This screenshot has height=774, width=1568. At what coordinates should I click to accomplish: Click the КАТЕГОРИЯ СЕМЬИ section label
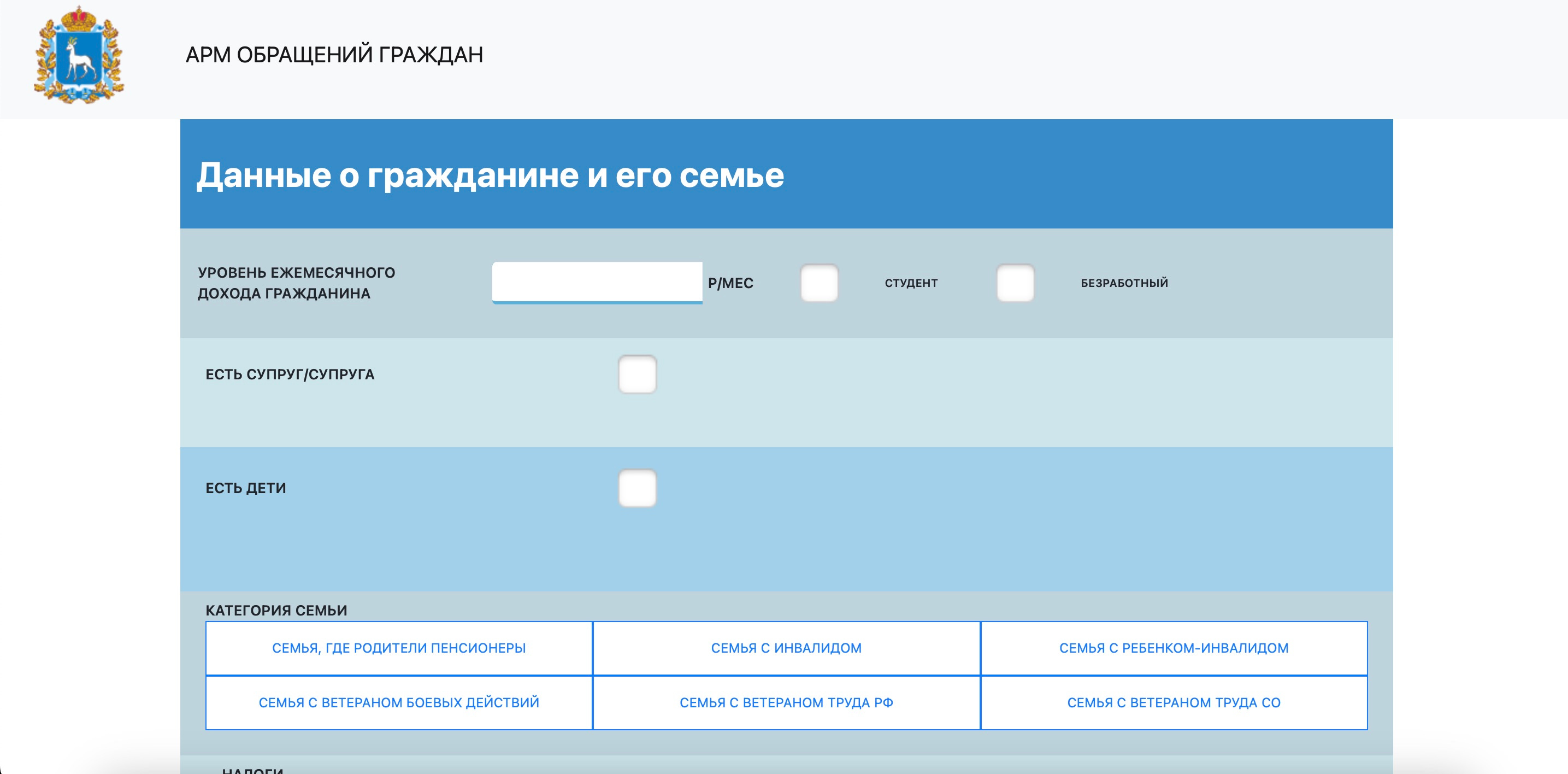pos(276,610)
